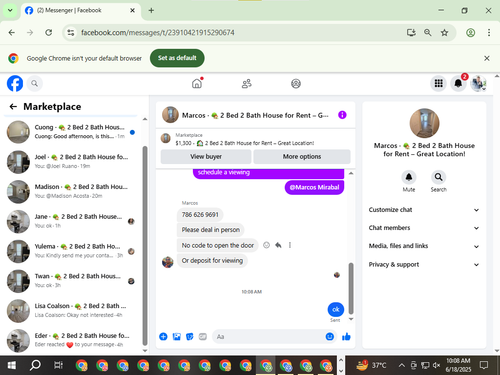Screen dimensions: 500x375
Task: Open Cuong's conversation
Action: coord(72,132)
